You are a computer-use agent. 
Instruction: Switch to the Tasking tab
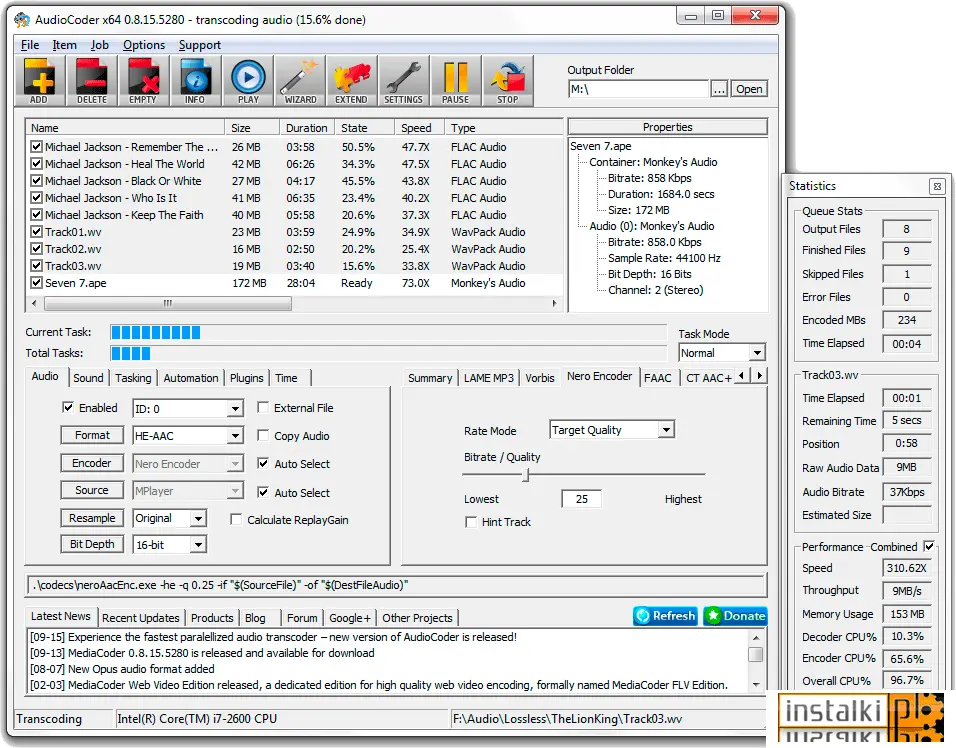(x=133, y=378)
